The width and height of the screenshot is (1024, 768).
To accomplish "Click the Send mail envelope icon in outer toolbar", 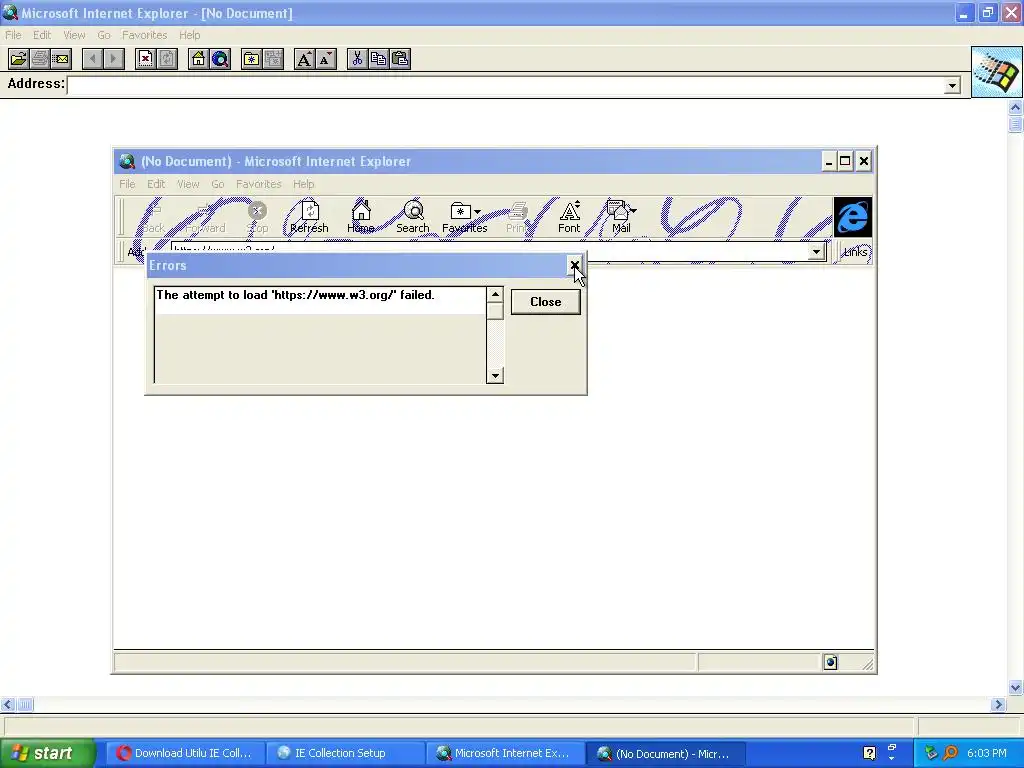I will 61,59.
